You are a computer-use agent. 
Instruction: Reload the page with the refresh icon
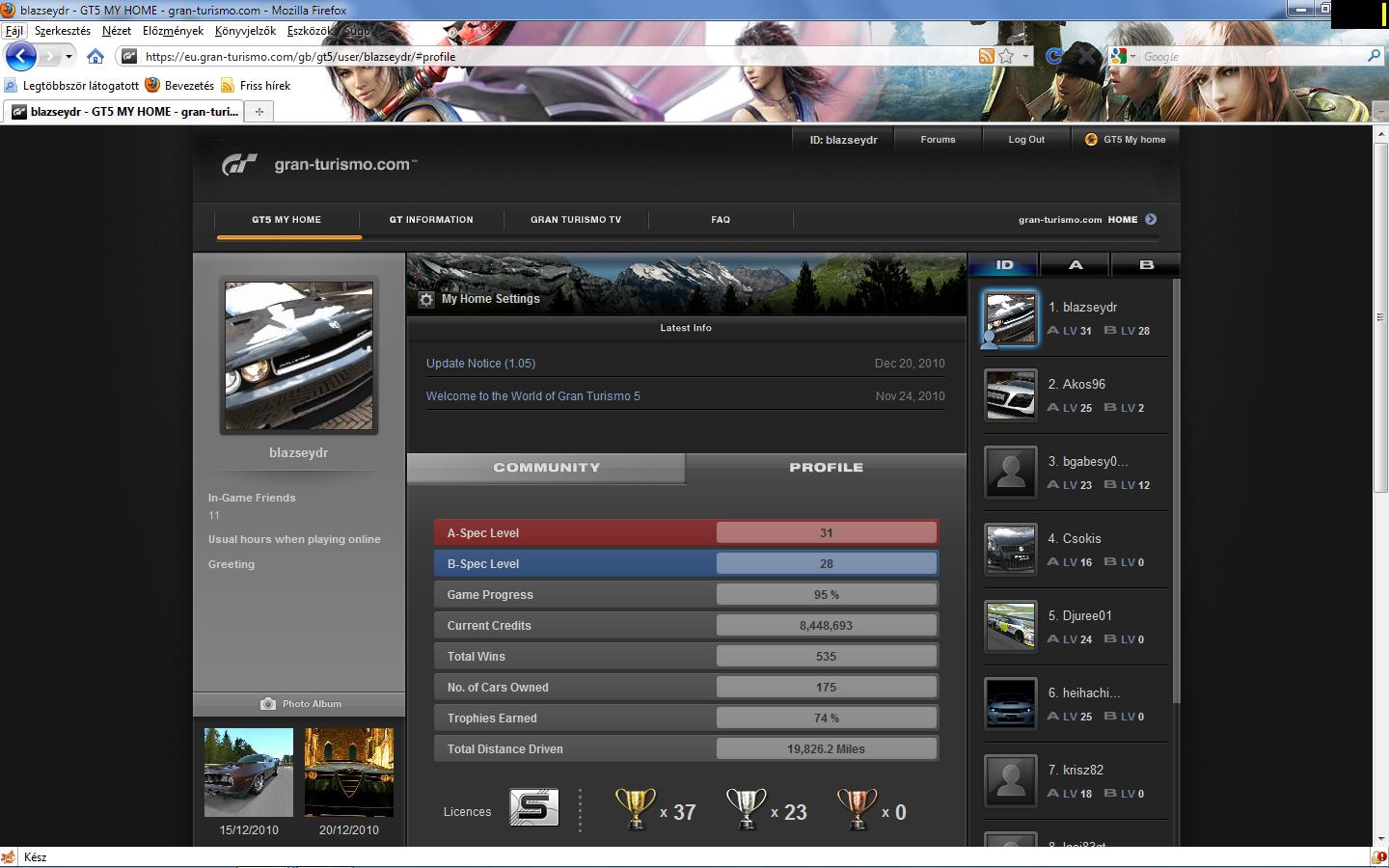click(1053, 56)
